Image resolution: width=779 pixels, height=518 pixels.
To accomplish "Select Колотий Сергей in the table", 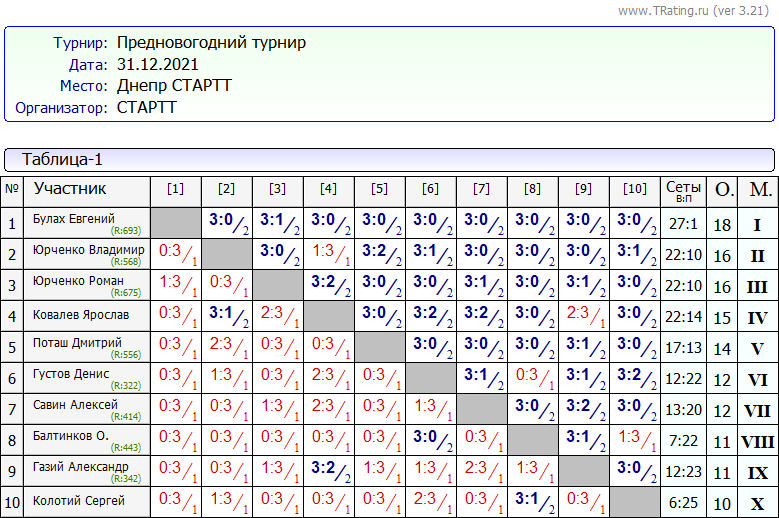I will tap(79, 501).
